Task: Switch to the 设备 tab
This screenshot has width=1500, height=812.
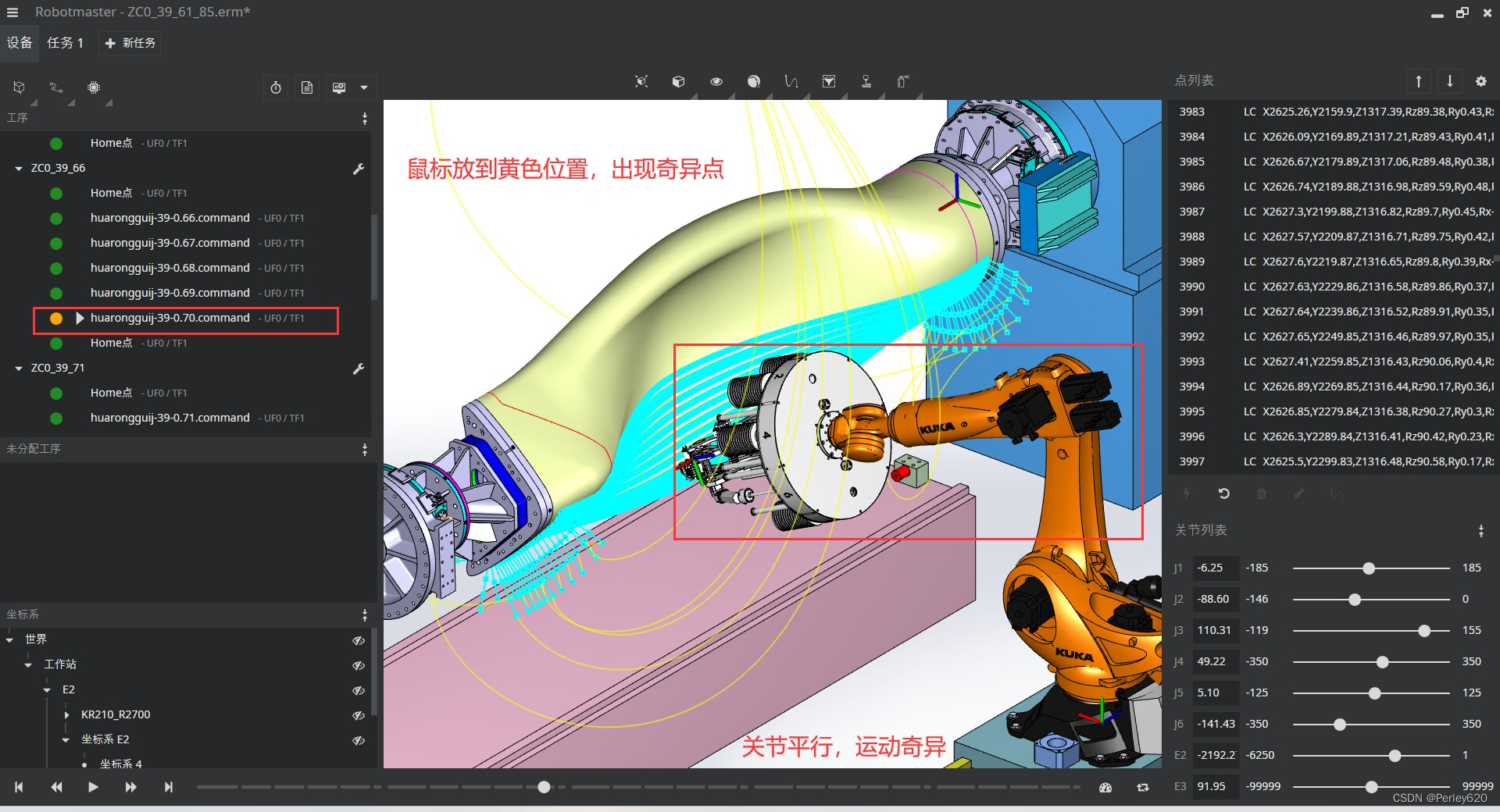Action: pos(20,43)
